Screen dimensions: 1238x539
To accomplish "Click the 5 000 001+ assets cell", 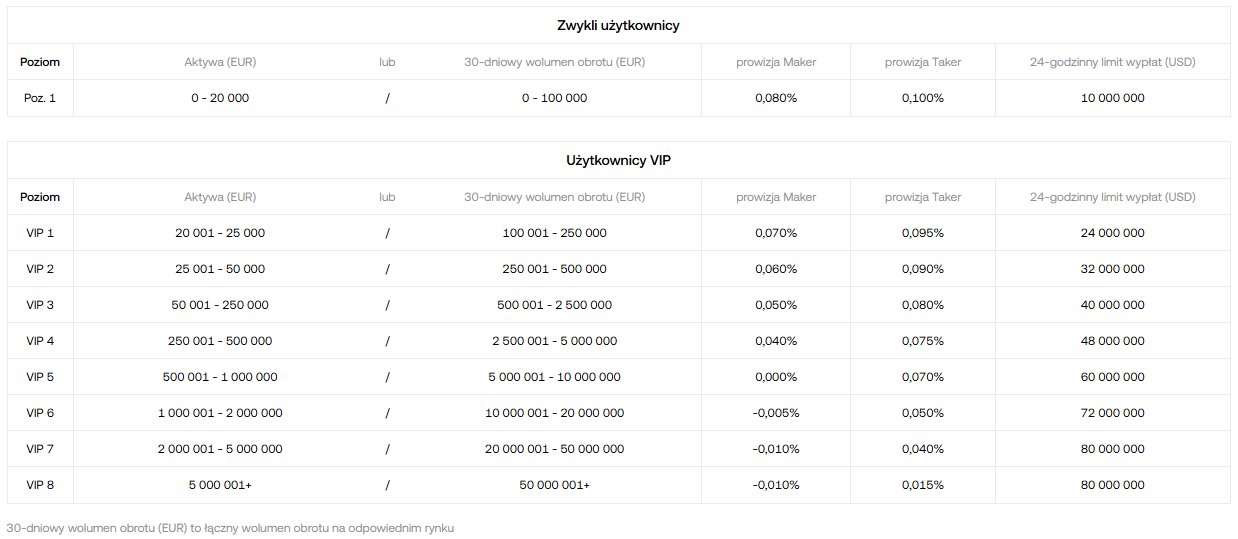I will tap(220, 485).
